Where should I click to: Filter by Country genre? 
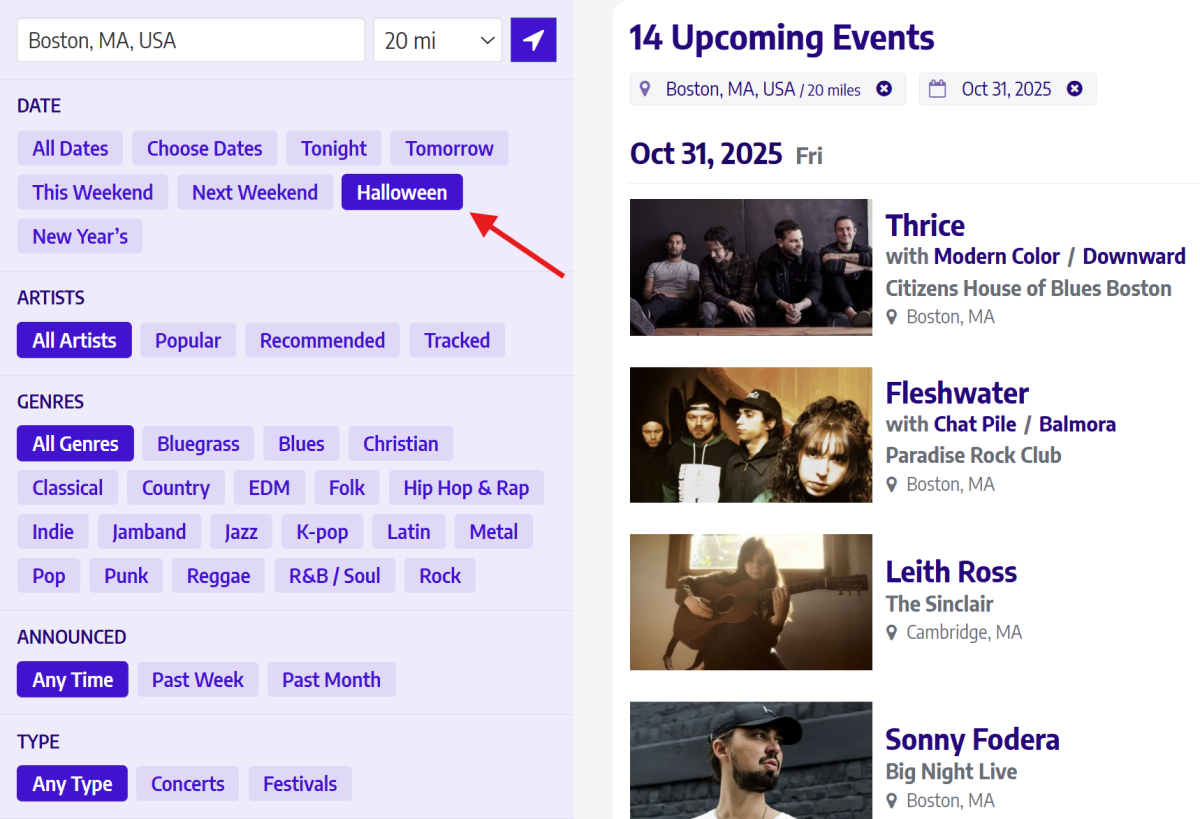pyautogui.click(x=176, y=488)
